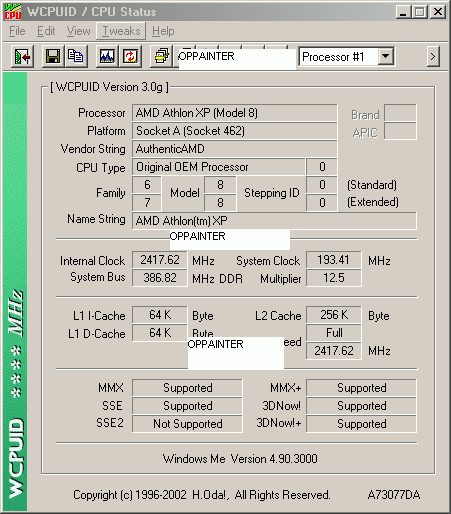Click the 3DNow! Supported field
Screen dimensions: 451x514
pyautogui.click(x=361, y=406)
